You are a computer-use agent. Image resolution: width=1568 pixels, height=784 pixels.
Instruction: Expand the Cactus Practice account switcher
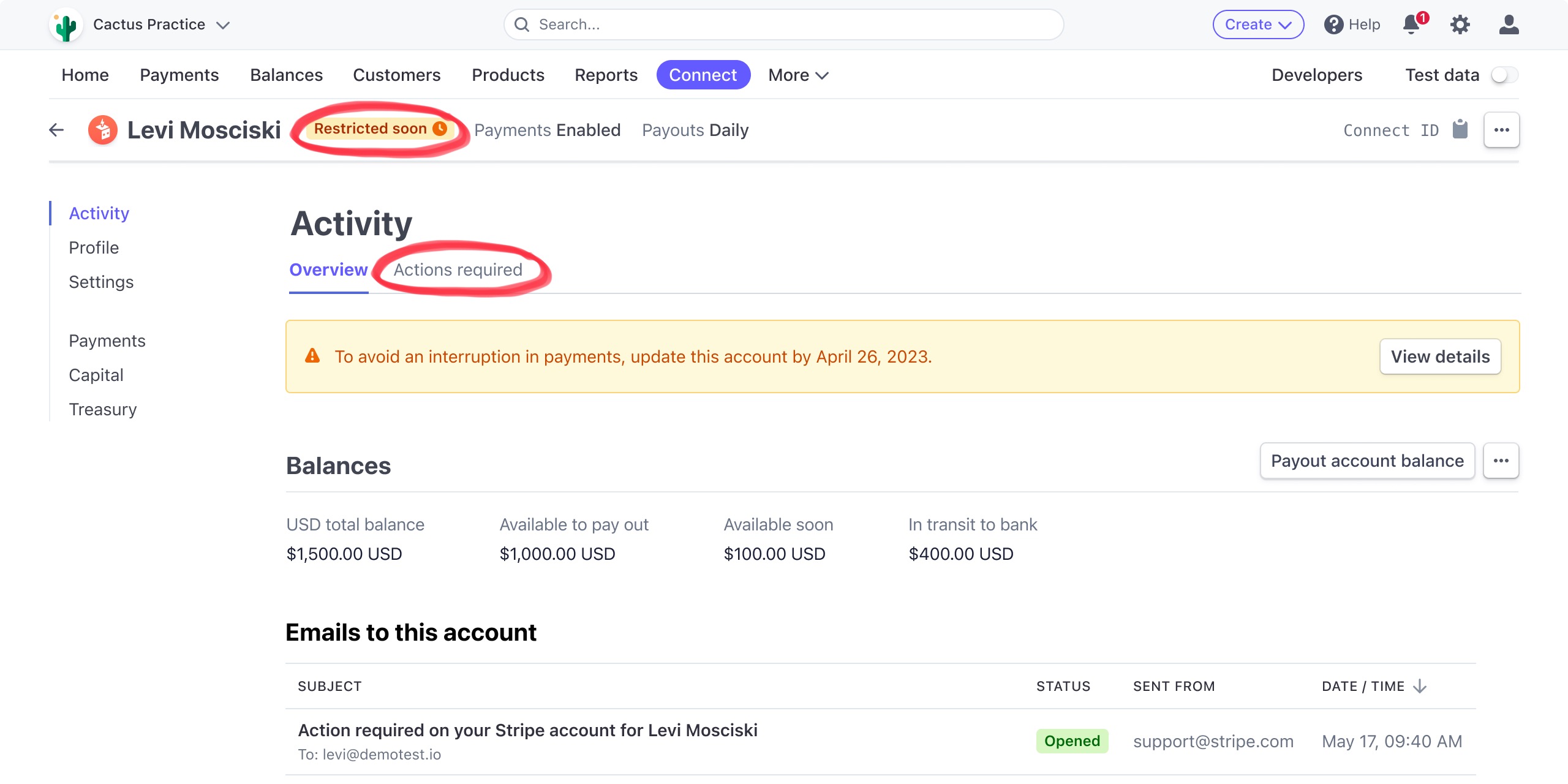(223, 25)
